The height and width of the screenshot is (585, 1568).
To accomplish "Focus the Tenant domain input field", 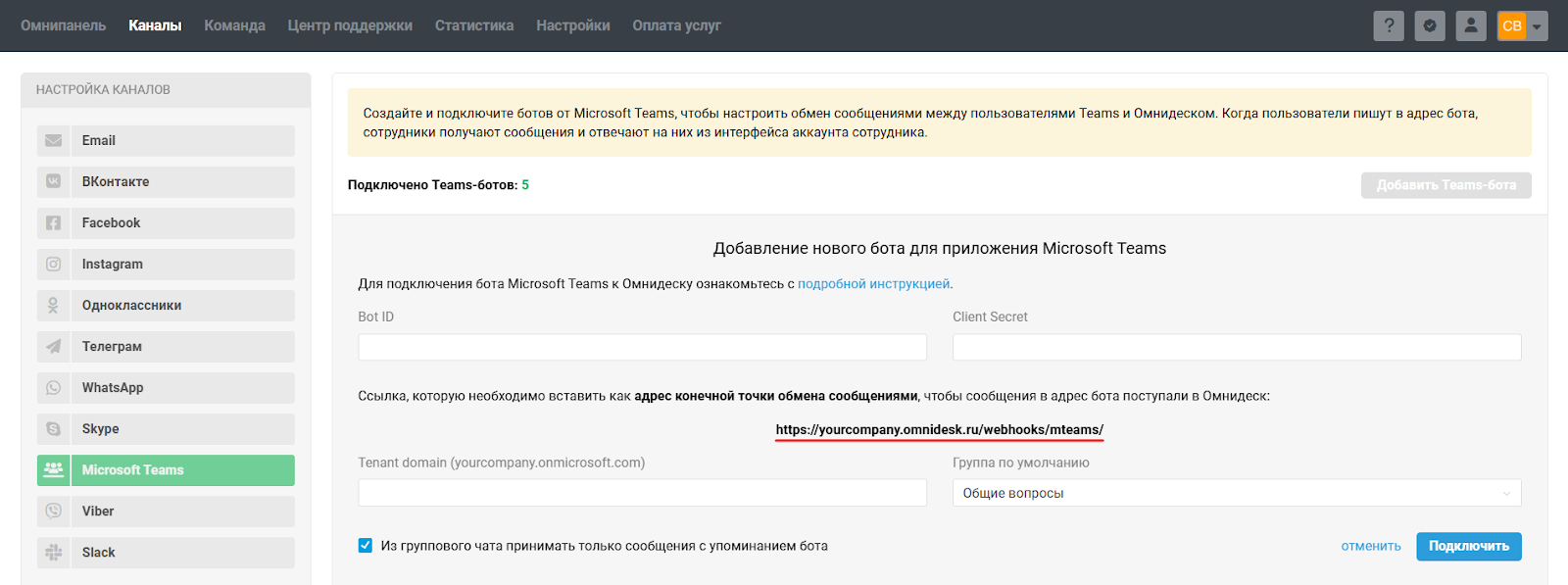I will tap(642, 493).
